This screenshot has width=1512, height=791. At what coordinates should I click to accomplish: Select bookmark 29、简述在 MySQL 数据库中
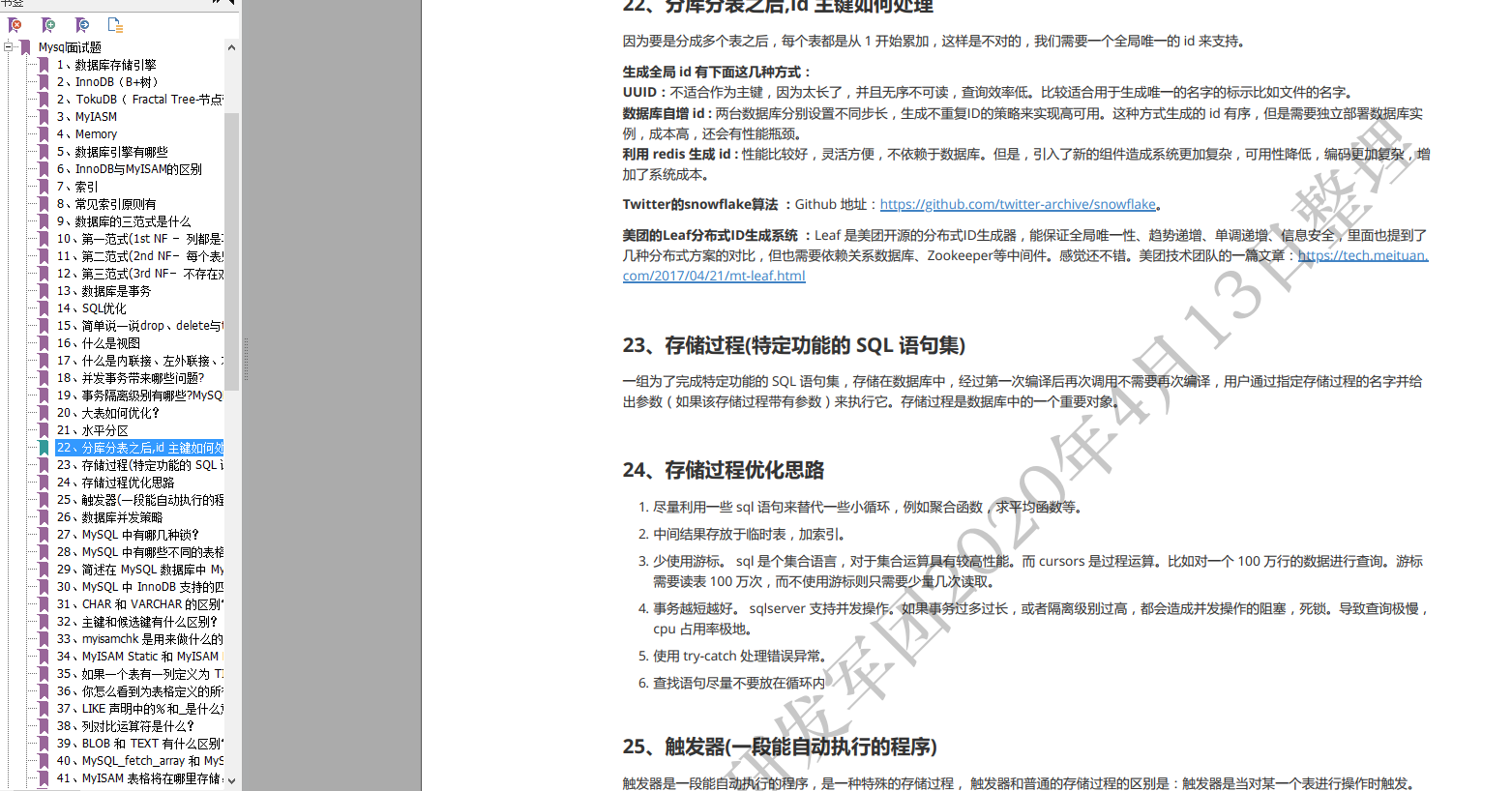click(x=139, y=570)
